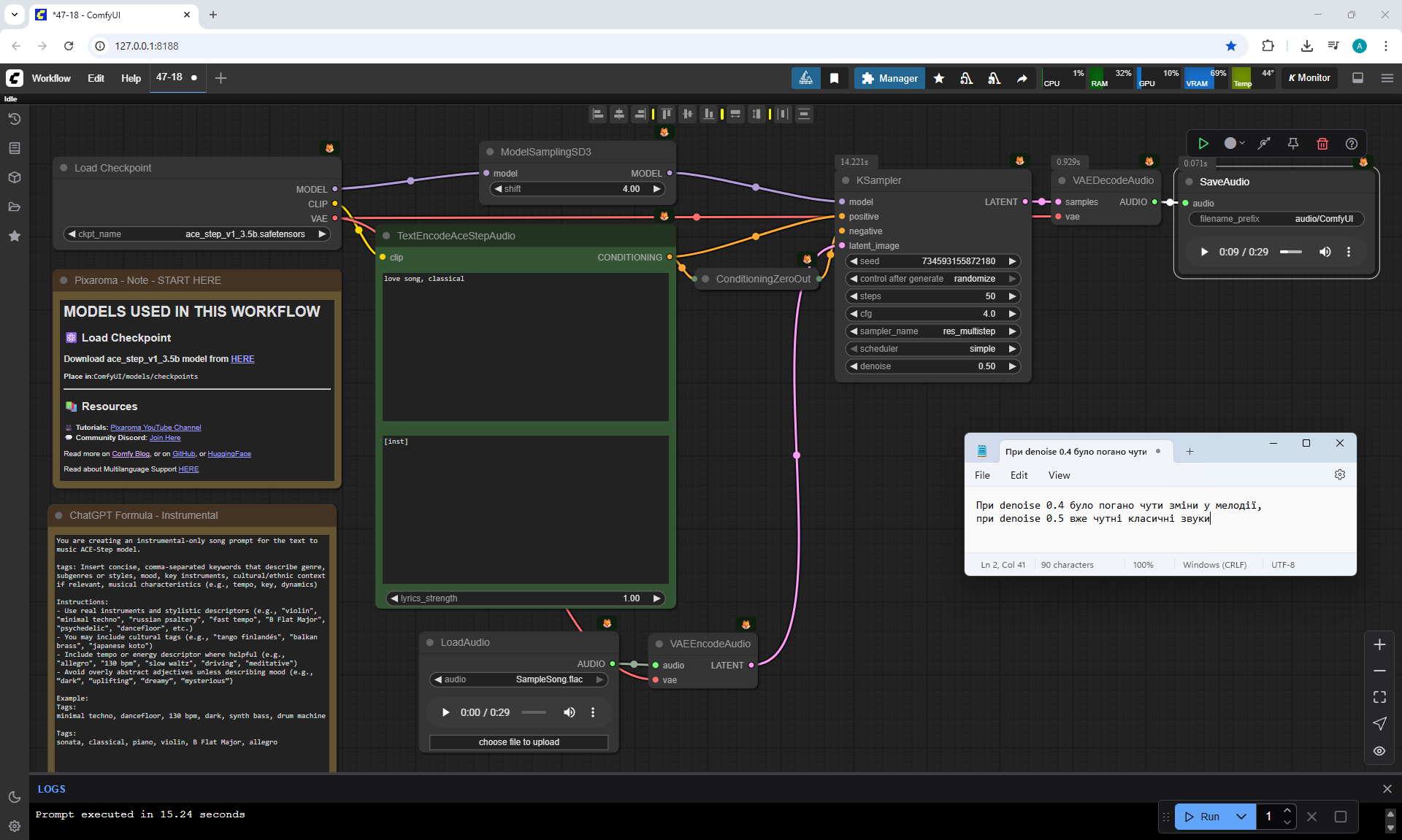Open the Queue history sidebar icon
Image resolution: width=1402 pixels, height=840 pixels.
tap(15, 119)
